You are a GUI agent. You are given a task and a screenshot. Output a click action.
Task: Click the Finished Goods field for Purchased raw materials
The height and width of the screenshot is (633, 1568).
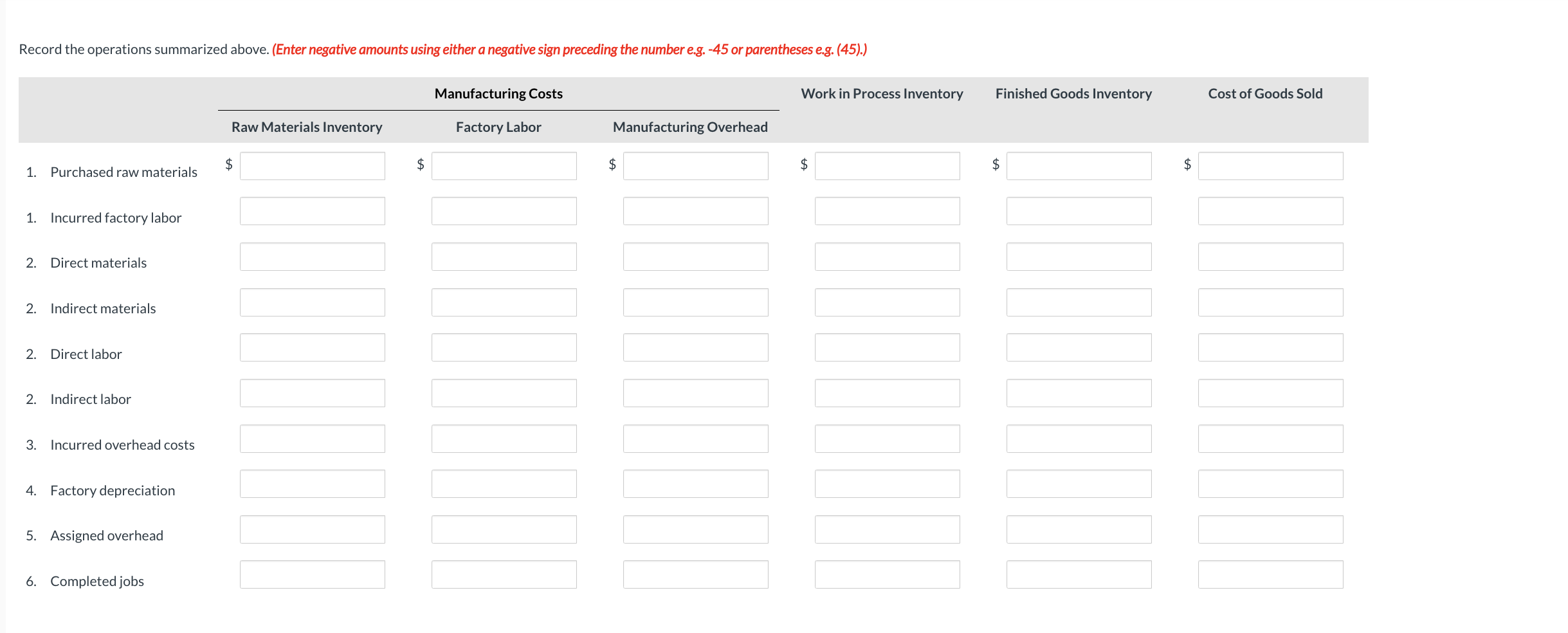click(1079, 166)
